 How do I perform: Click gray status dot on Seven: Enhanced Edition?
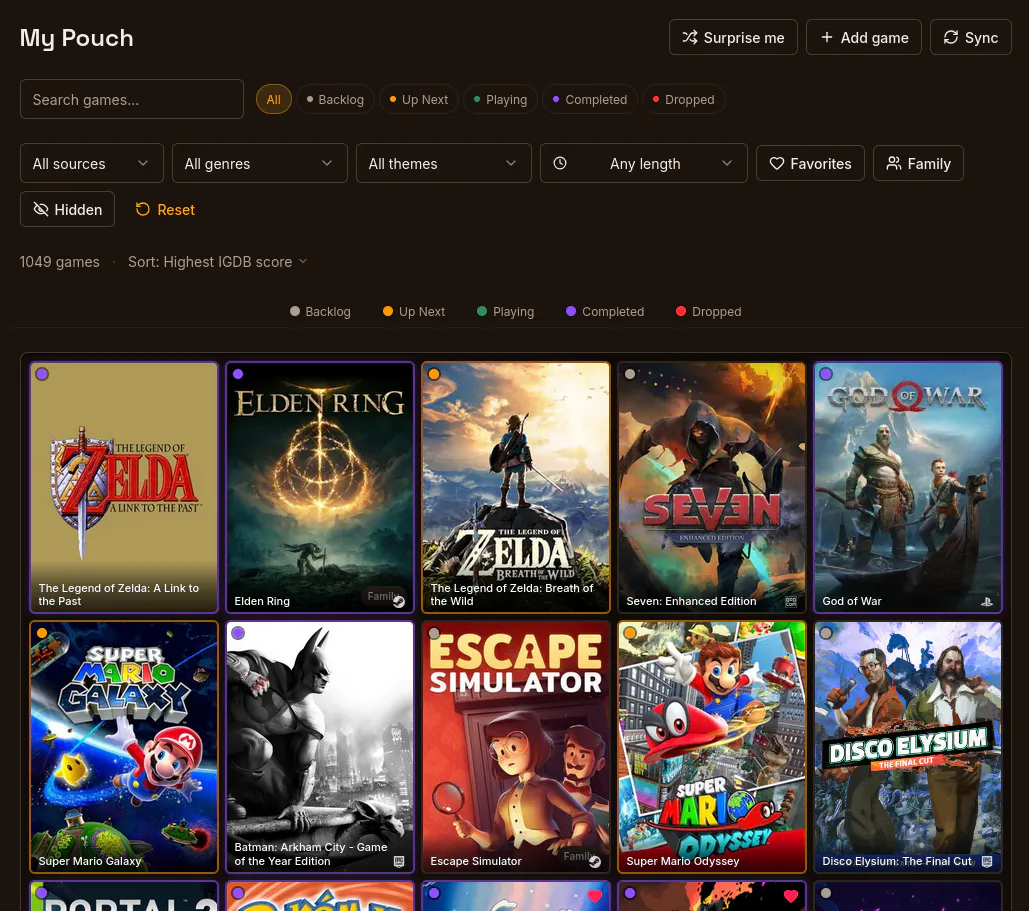630,374
